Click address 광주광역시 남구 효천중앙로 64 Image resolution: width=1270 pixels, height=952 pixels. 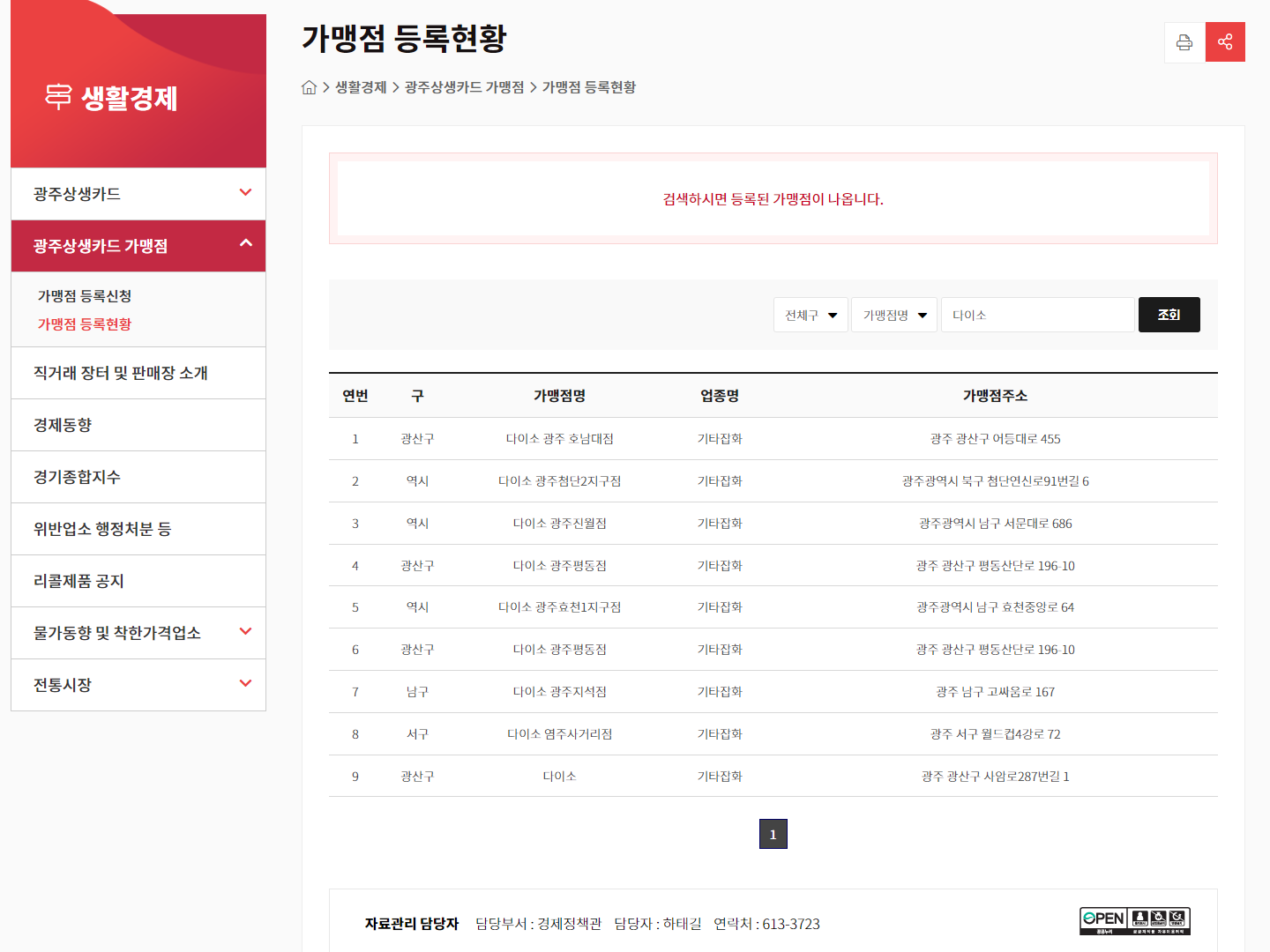click(996, 607)
